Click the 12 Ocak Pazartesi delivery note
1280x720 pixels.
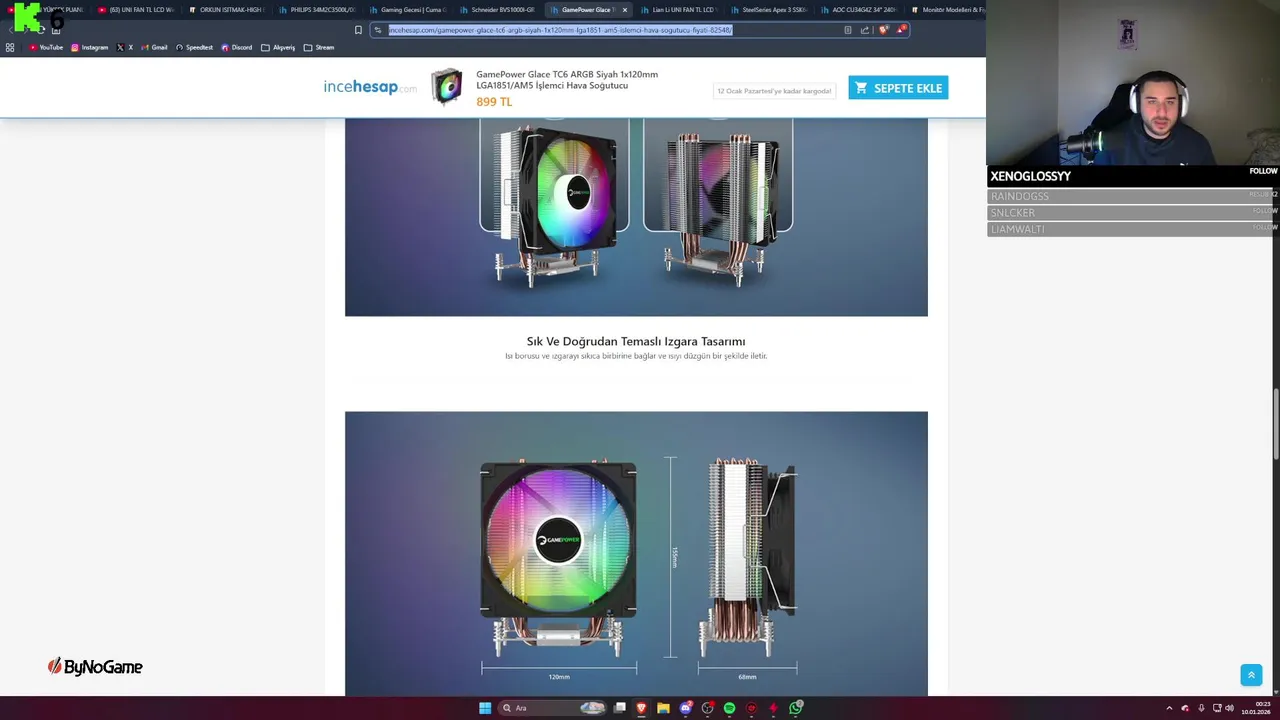pyautogui.click(x=774, y=91)
